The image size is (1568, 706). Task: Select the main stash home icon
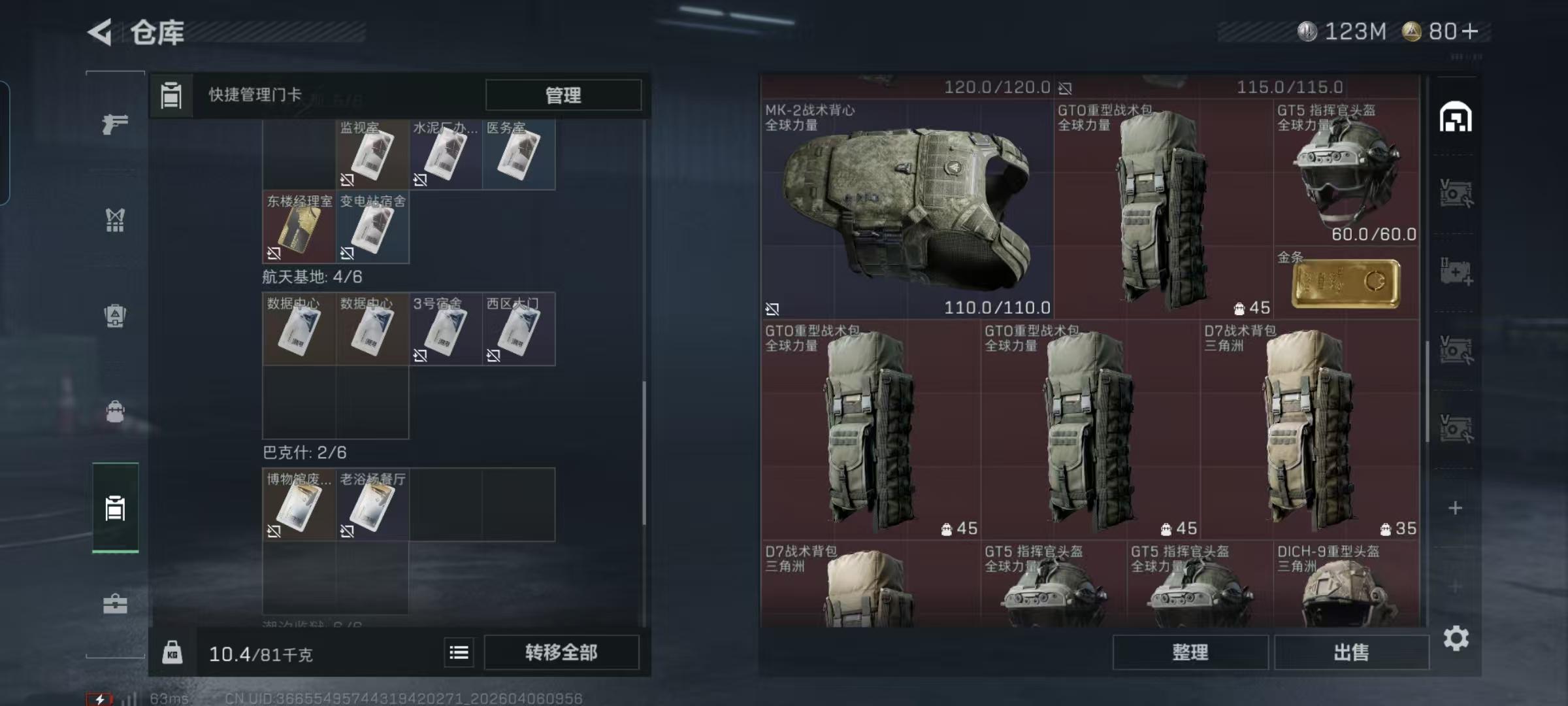tap(1456, 118)
